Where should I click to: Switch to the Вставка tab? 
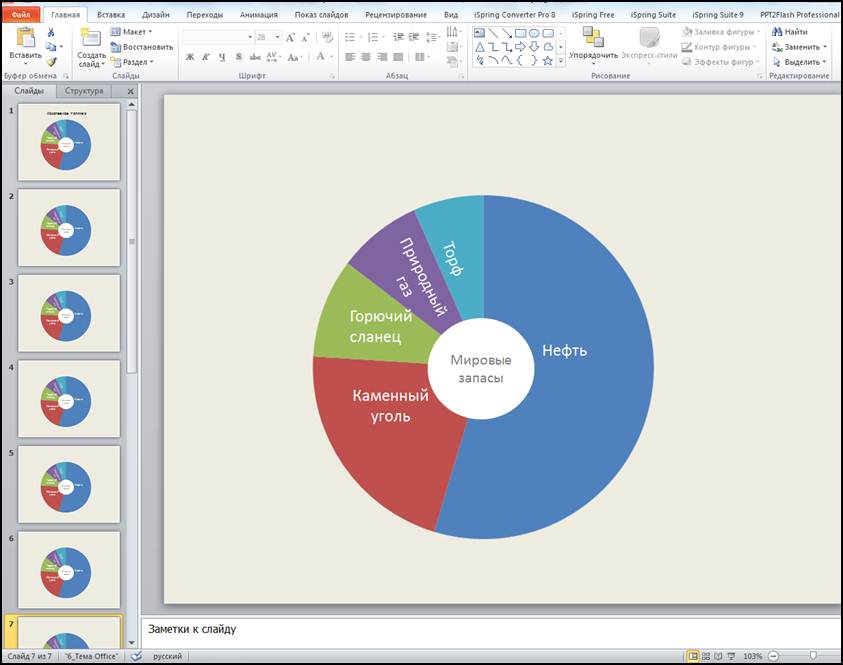(111, 15)
